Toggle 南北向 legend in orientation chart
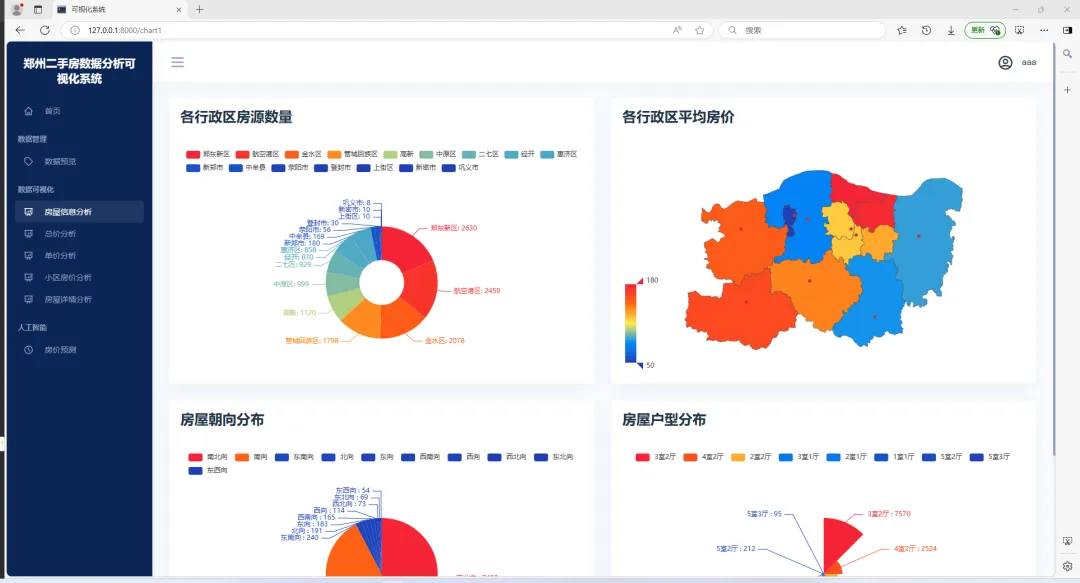The height and width of the screenshot is (583, 1080). tap(208, 457)
